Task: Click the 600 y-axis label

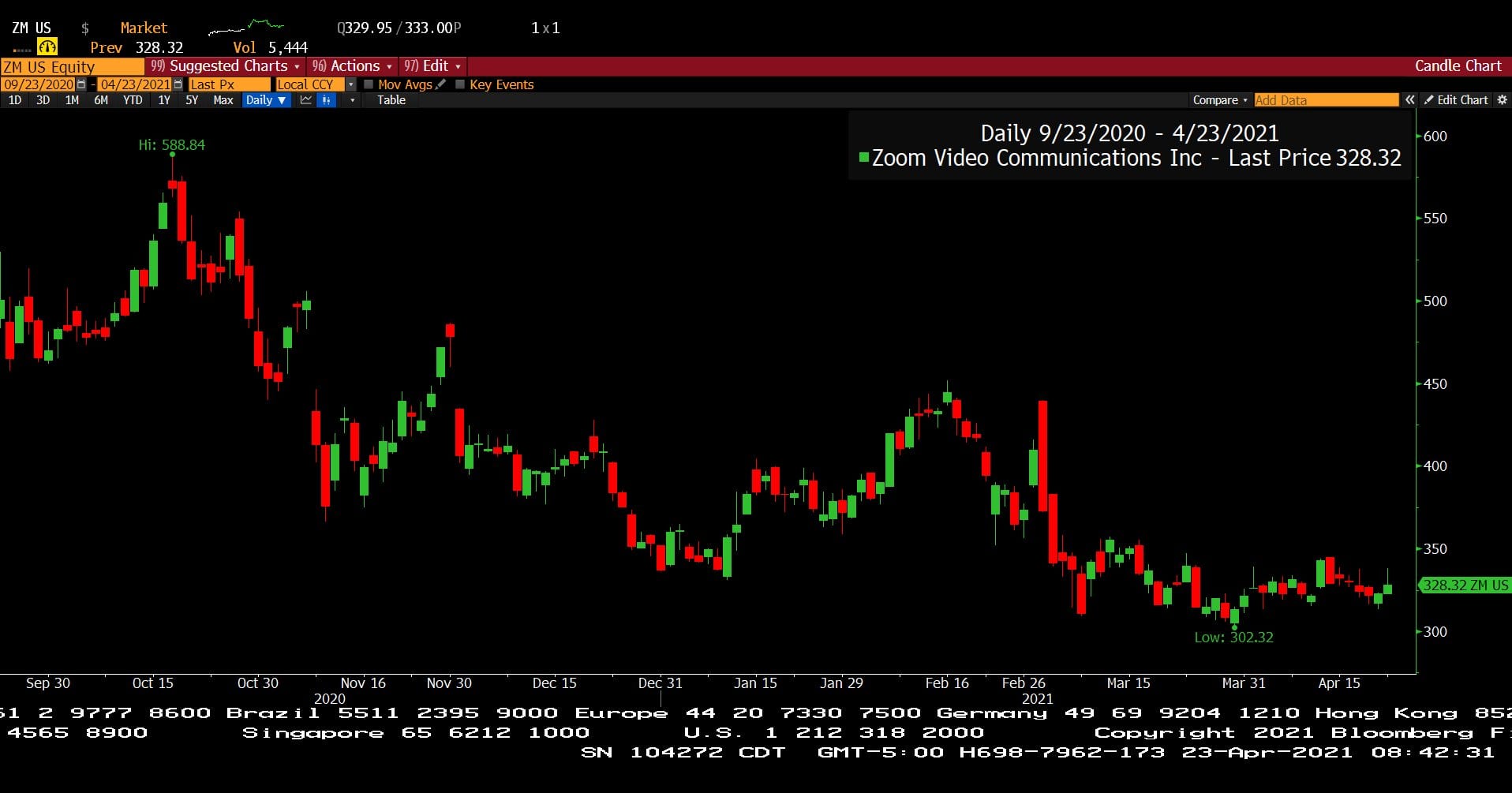Action: pos(1435,137)
